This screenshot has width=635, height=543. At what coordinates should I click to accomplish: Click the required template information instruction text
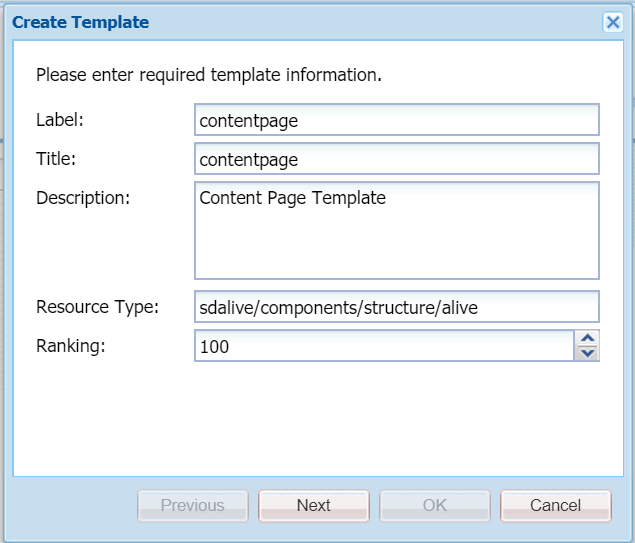(209, 75)
